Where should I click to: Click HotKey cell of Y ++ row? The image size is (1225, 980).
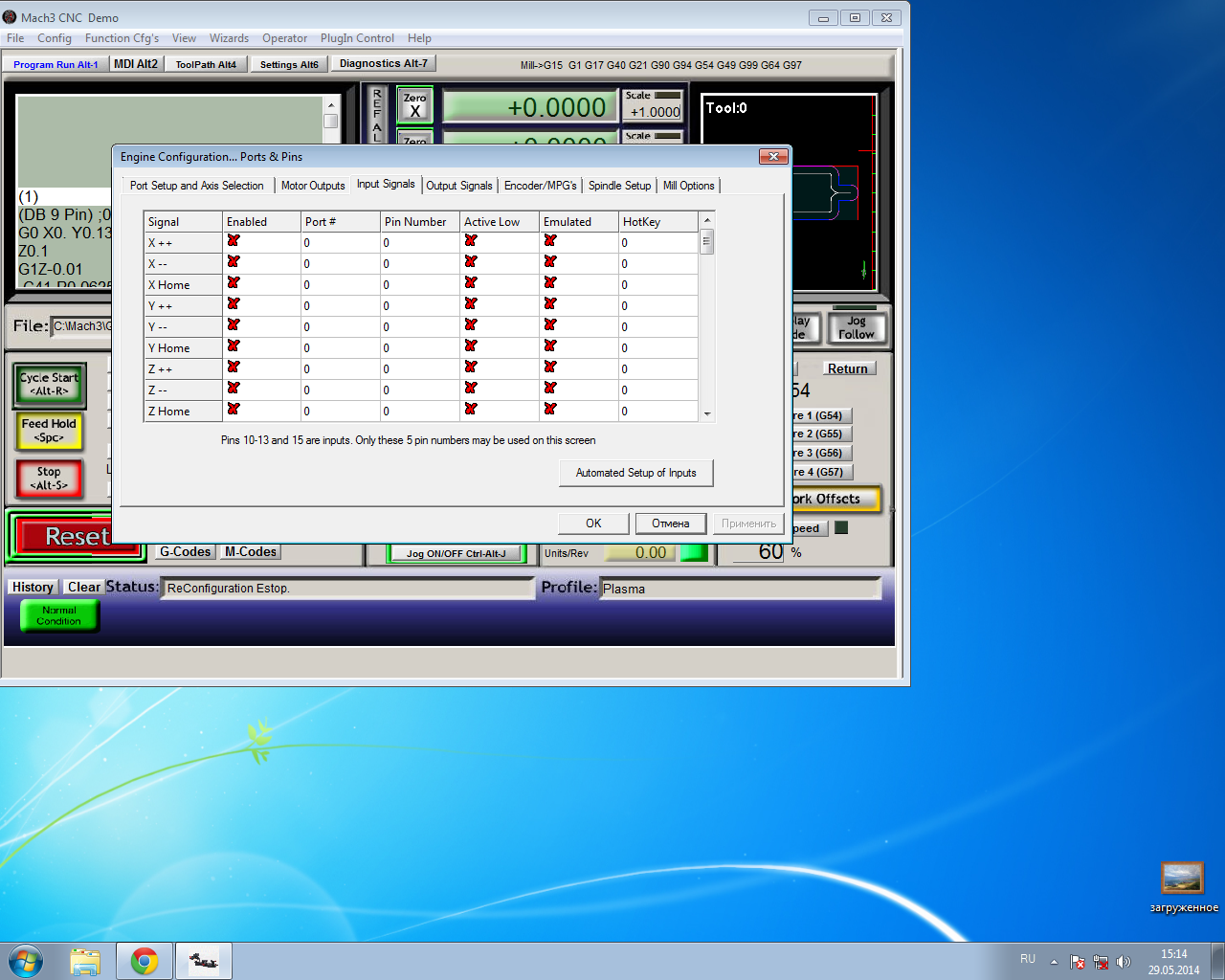click(658, 305)
